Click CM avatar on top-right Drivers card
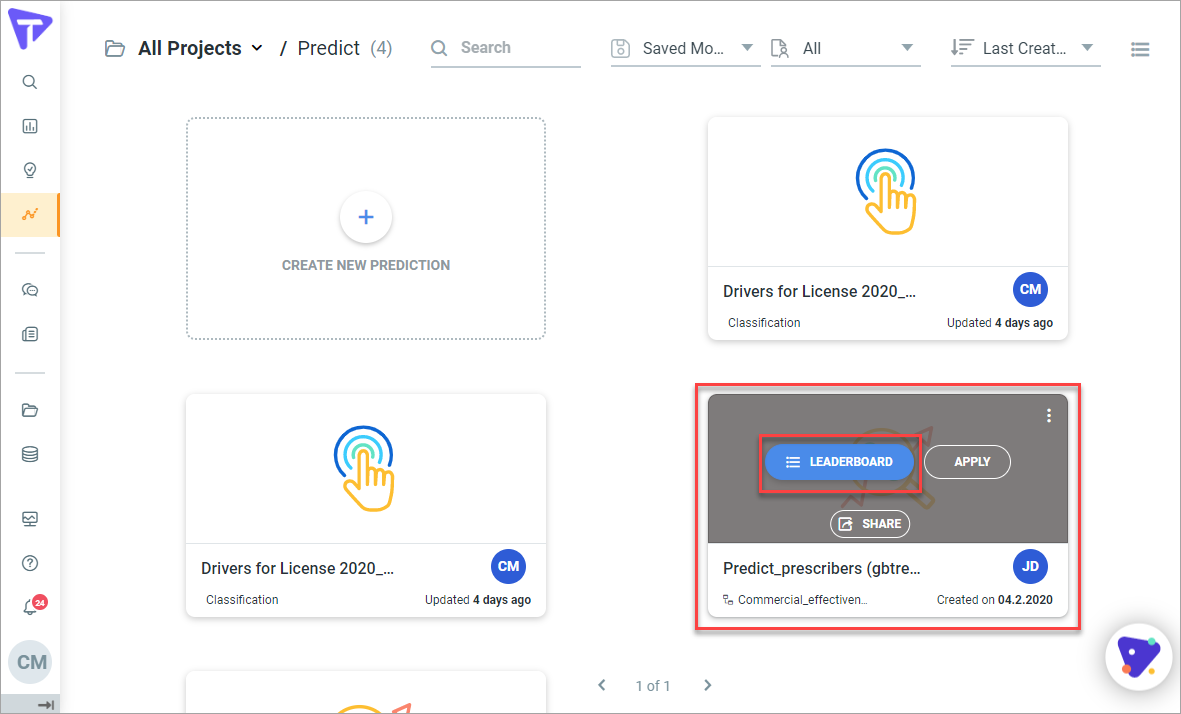Viewport: 1181px width, 714px height. point(1030,289)
